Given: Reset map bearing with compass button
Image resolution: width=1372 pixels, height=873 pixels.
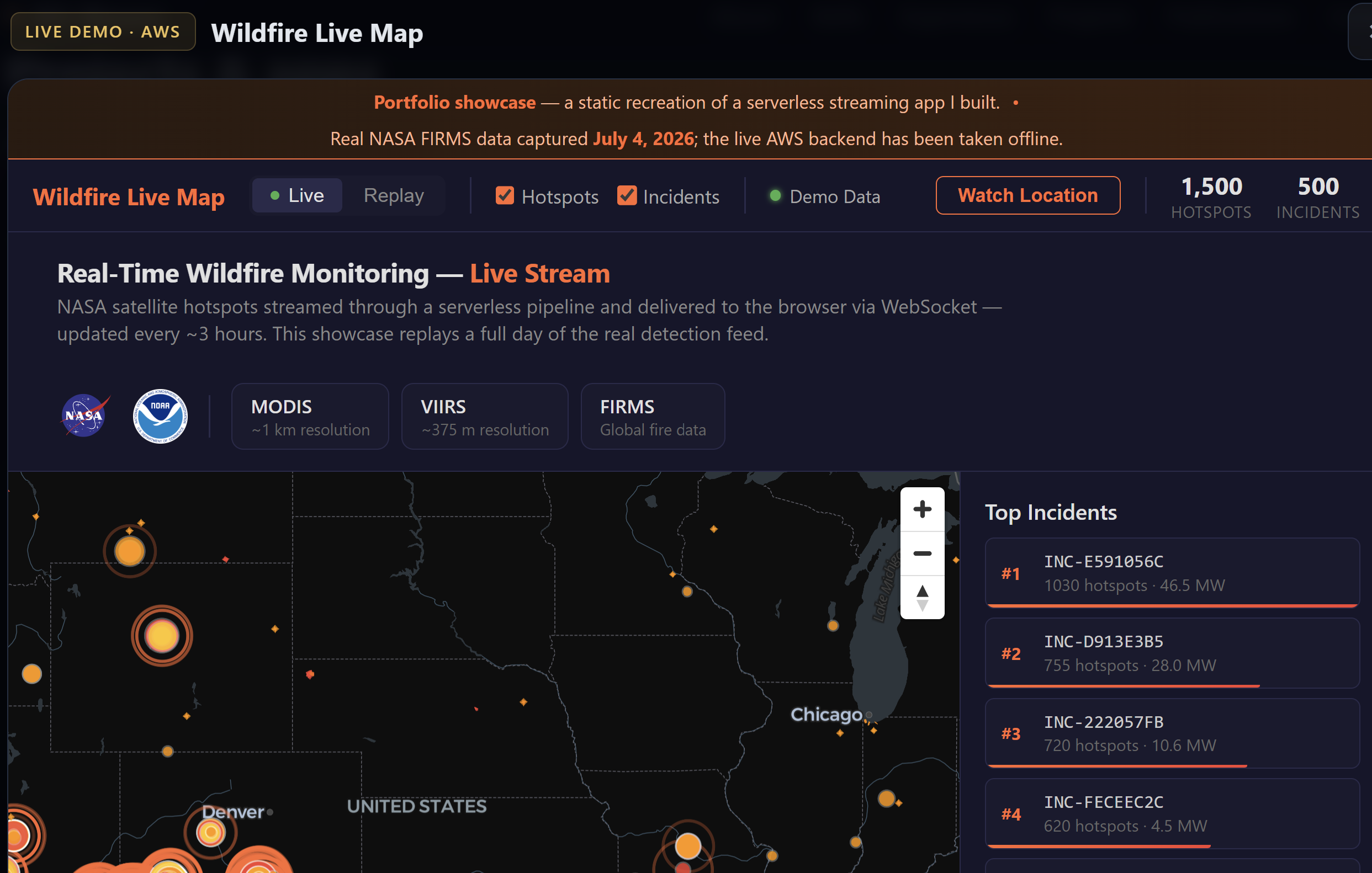Looking at the screenshot, I should point(922,598).
